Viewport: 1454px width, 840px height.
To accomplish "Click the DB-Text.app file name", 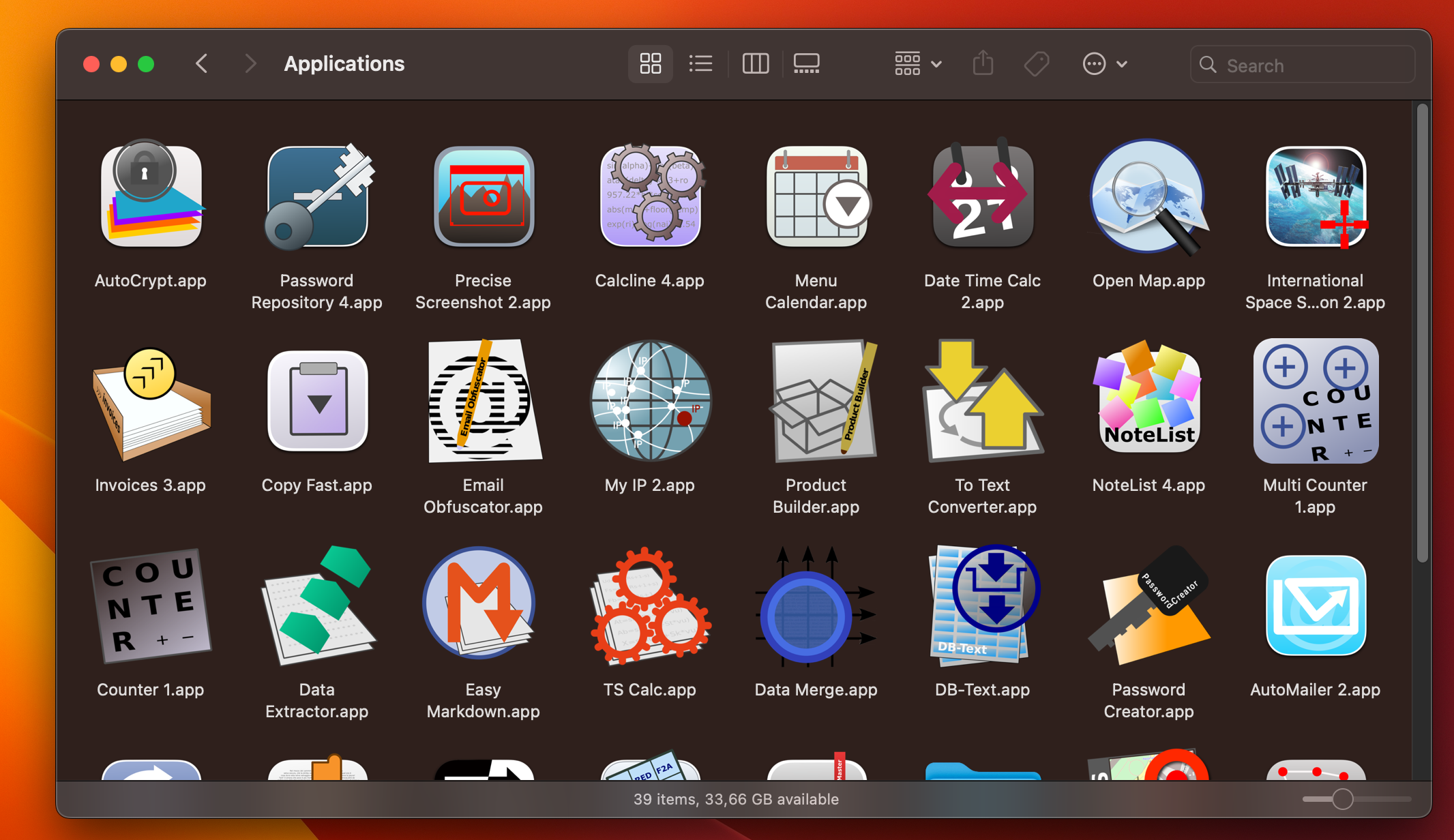I will [x=983, y=690].
